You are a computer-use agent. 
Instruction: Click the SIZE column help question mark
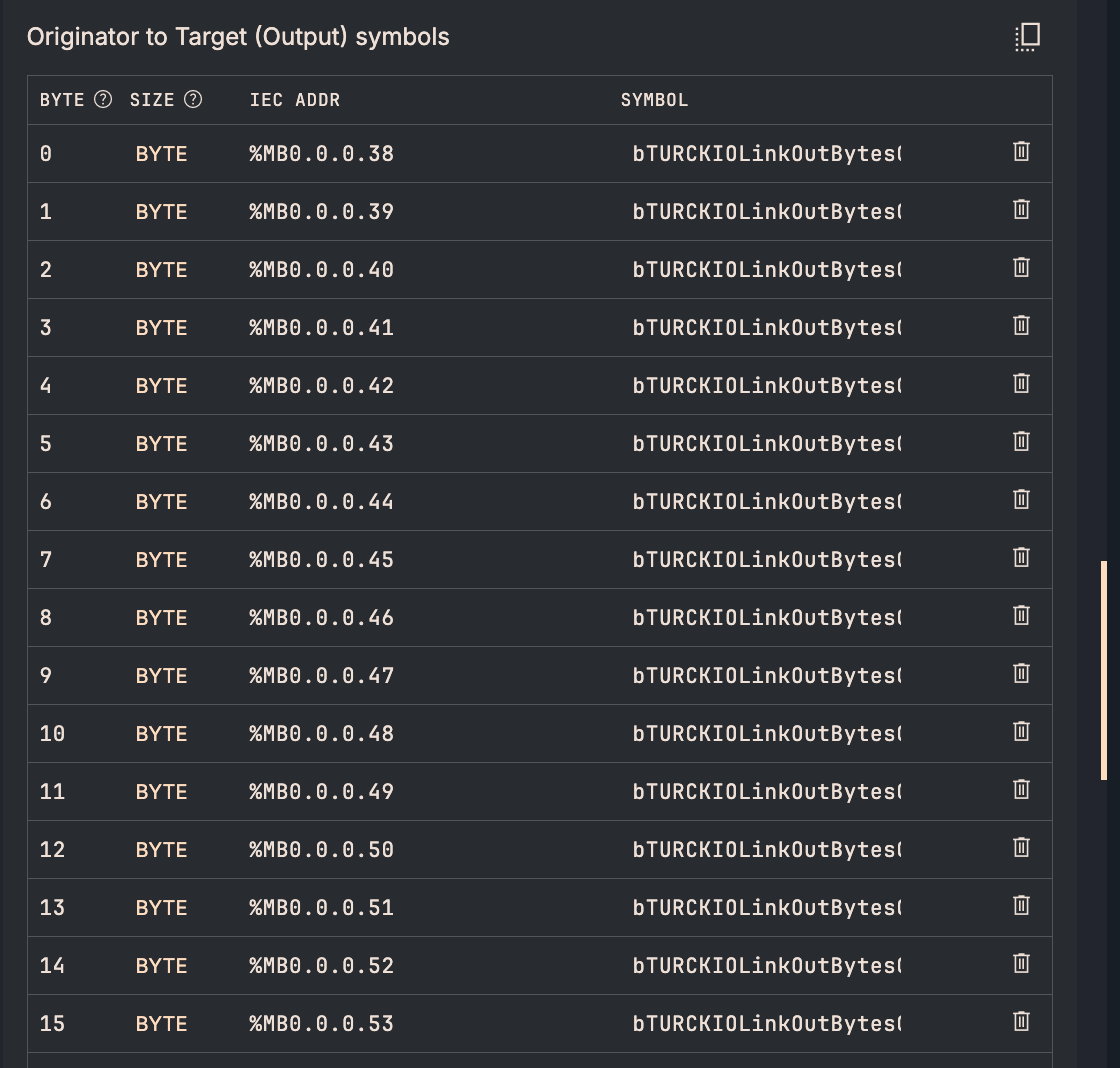coord(193,99)
